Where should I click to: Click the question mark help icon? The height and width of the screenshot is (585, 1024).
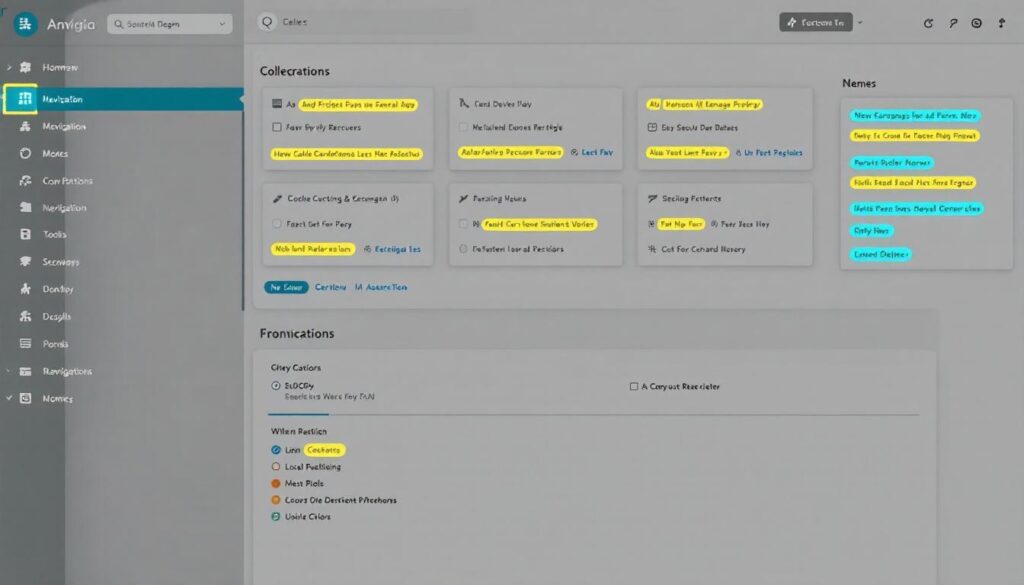(x=953, y=23)
